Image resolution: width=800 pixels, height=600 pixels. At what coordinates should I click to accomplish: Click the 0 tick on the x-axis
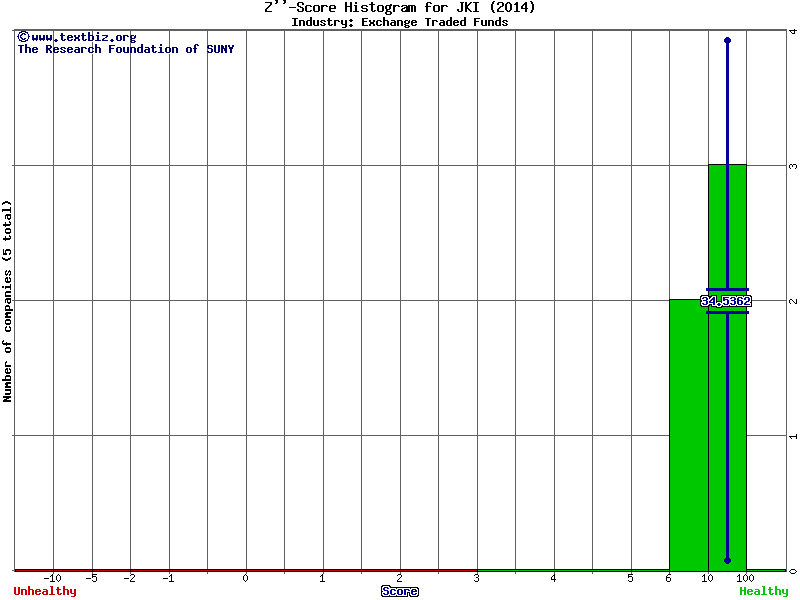click(245, 578)
